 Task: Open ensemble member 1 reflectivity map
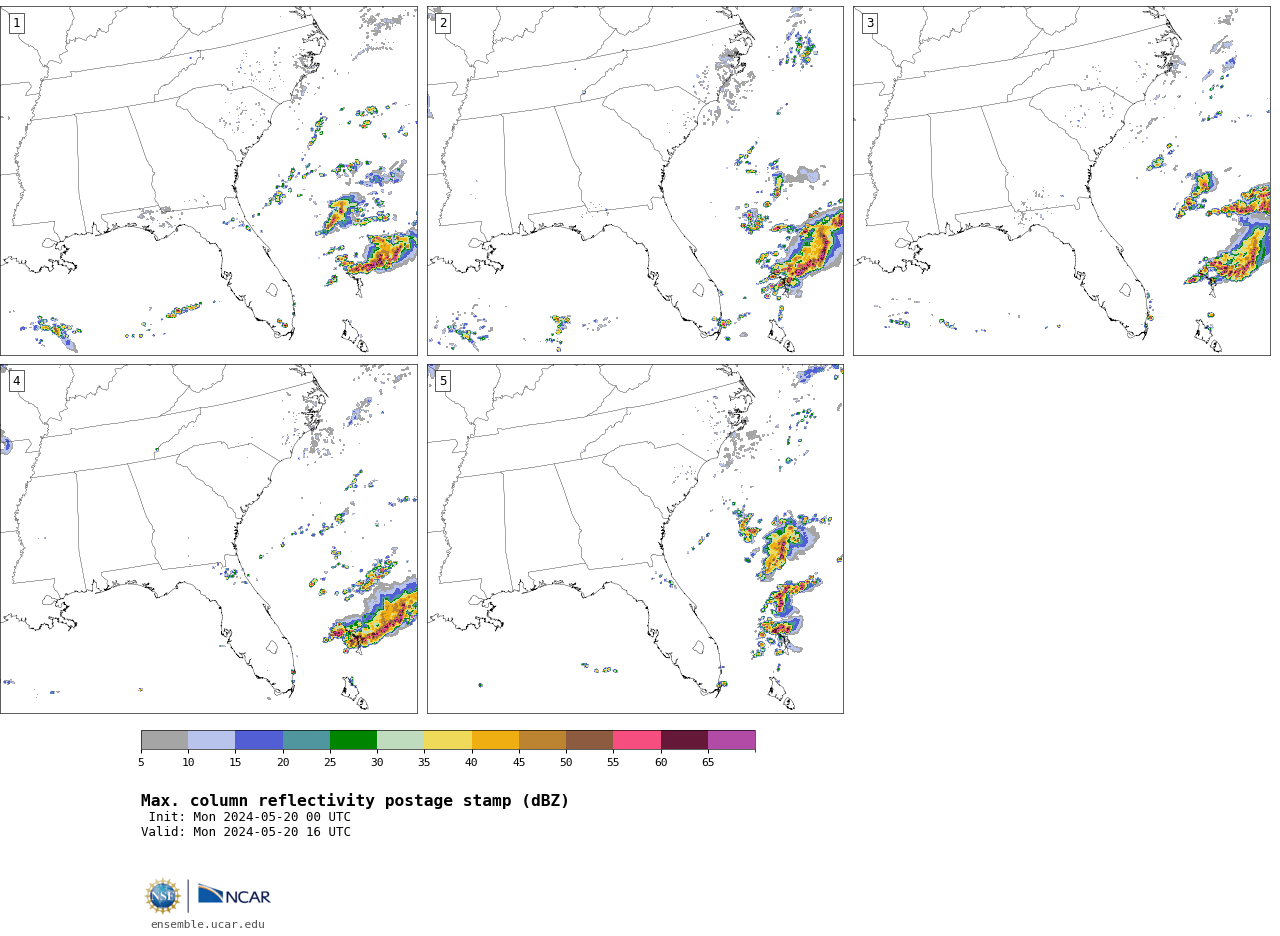209,181
